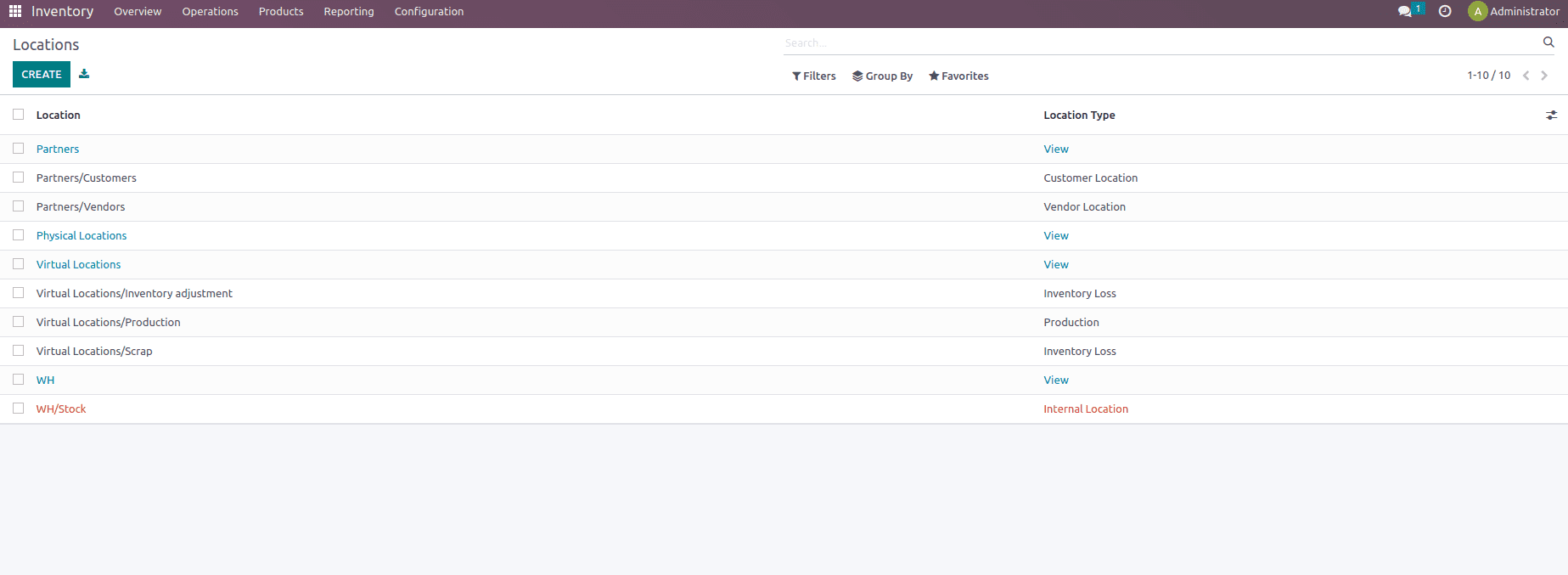The image size is (1568, 575).
Task: Open the Configuration menu
Action: 429,11
